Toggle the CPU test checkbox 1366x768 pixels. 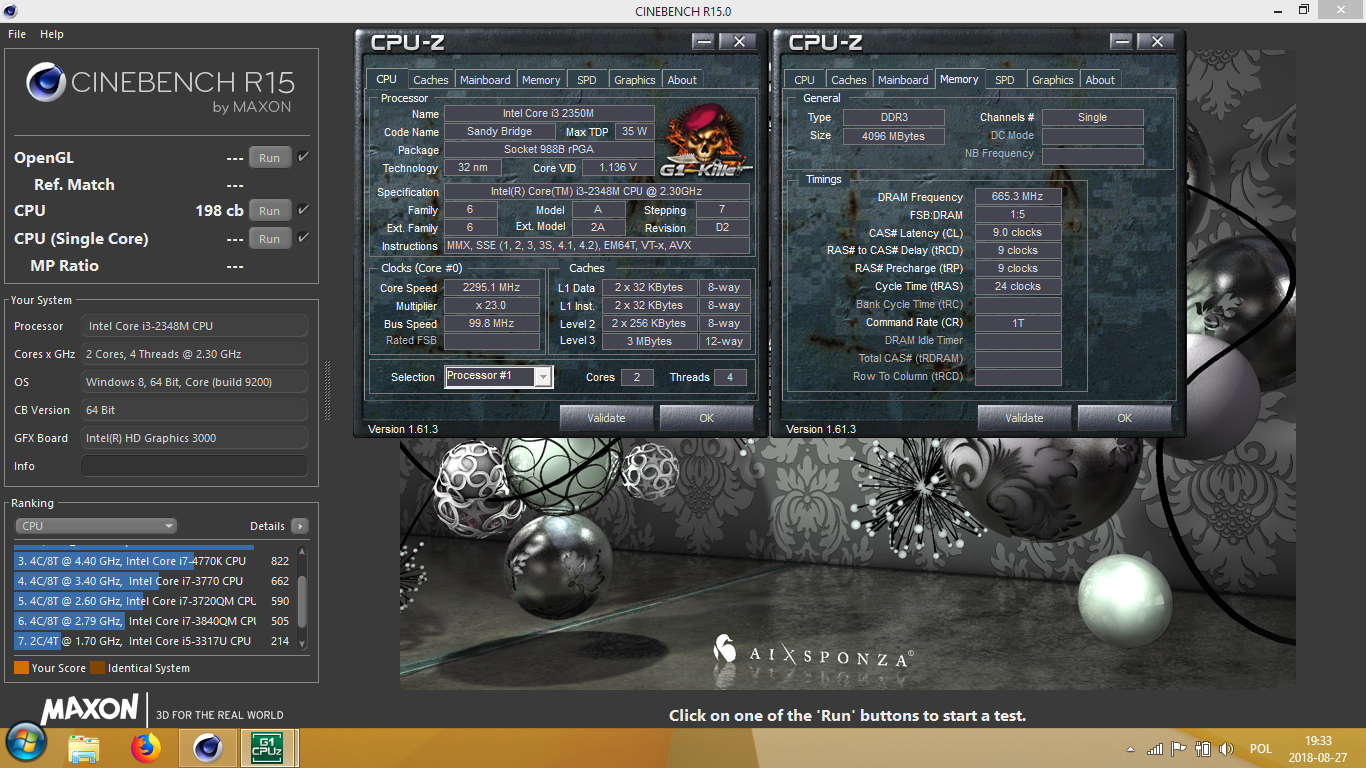point(303,210)
